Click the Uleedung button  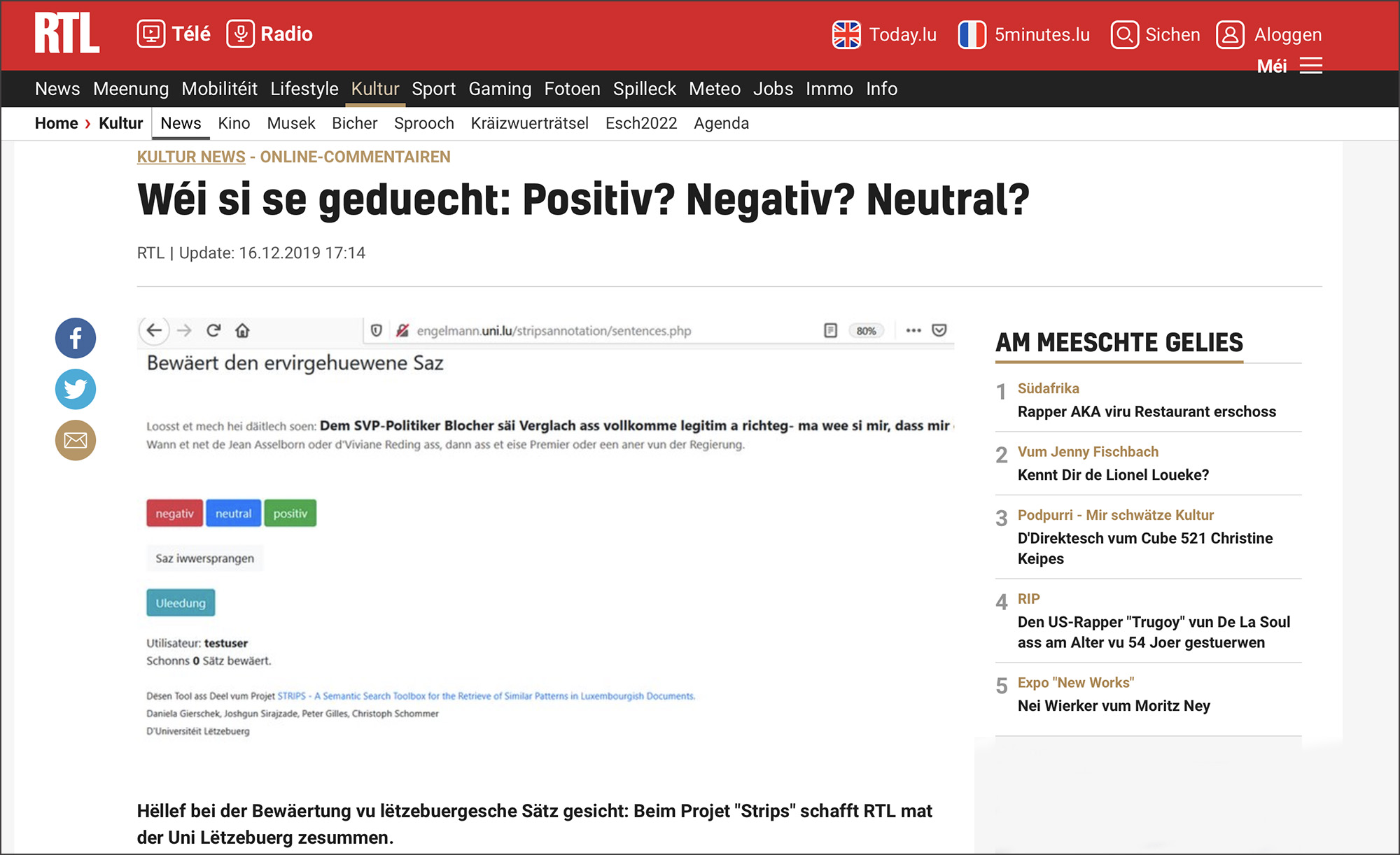pyautogui.click(x=181, y=602)
